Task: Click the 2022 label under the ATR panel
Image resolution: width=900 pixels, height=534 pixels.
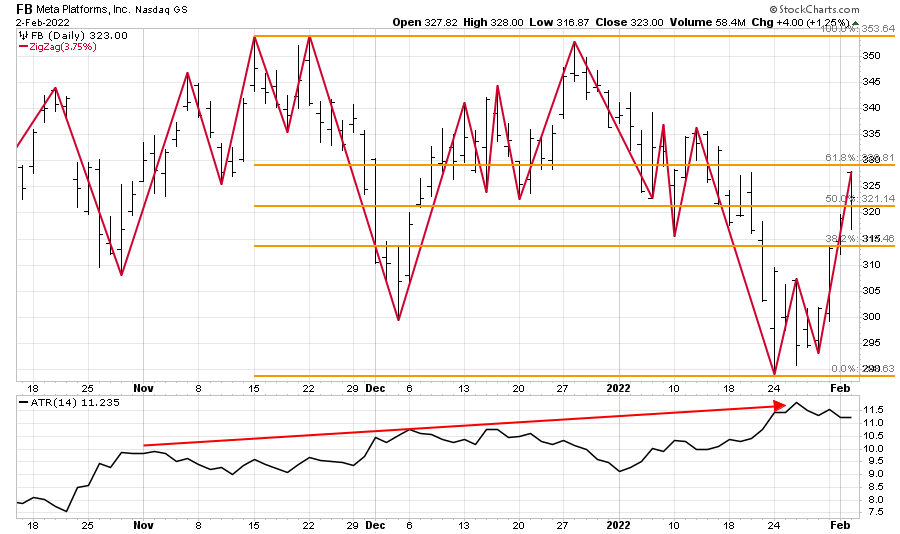Action: coord(619,525)
